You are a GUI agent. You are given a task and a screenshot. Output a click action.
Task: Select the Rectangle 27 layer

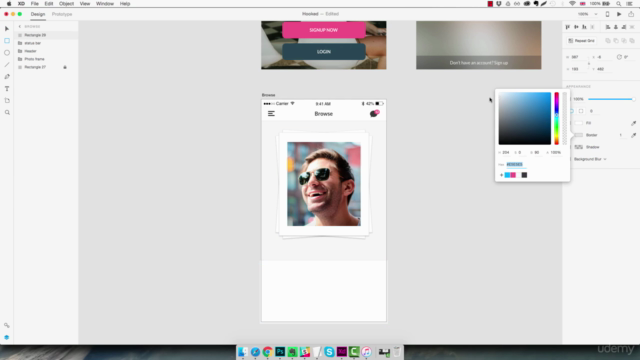[46, 67]
